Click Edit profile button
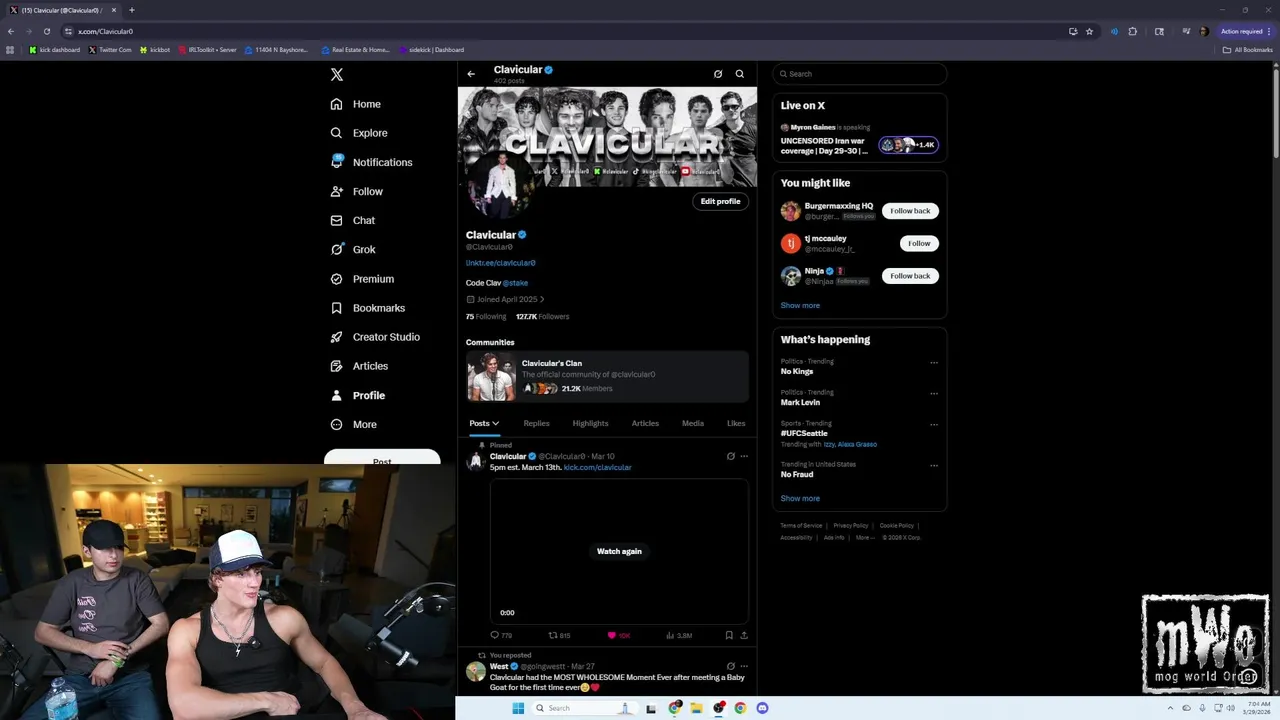 tap(720, 201)
